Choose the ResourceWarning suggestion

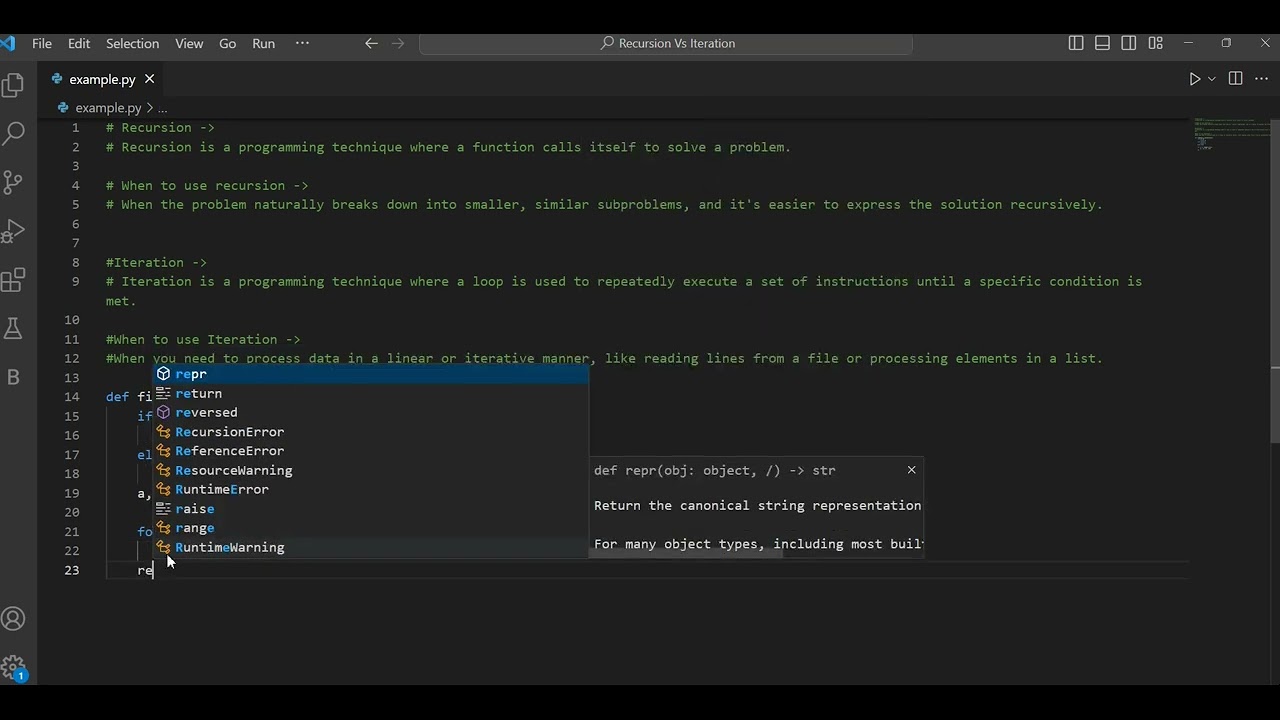370,470
